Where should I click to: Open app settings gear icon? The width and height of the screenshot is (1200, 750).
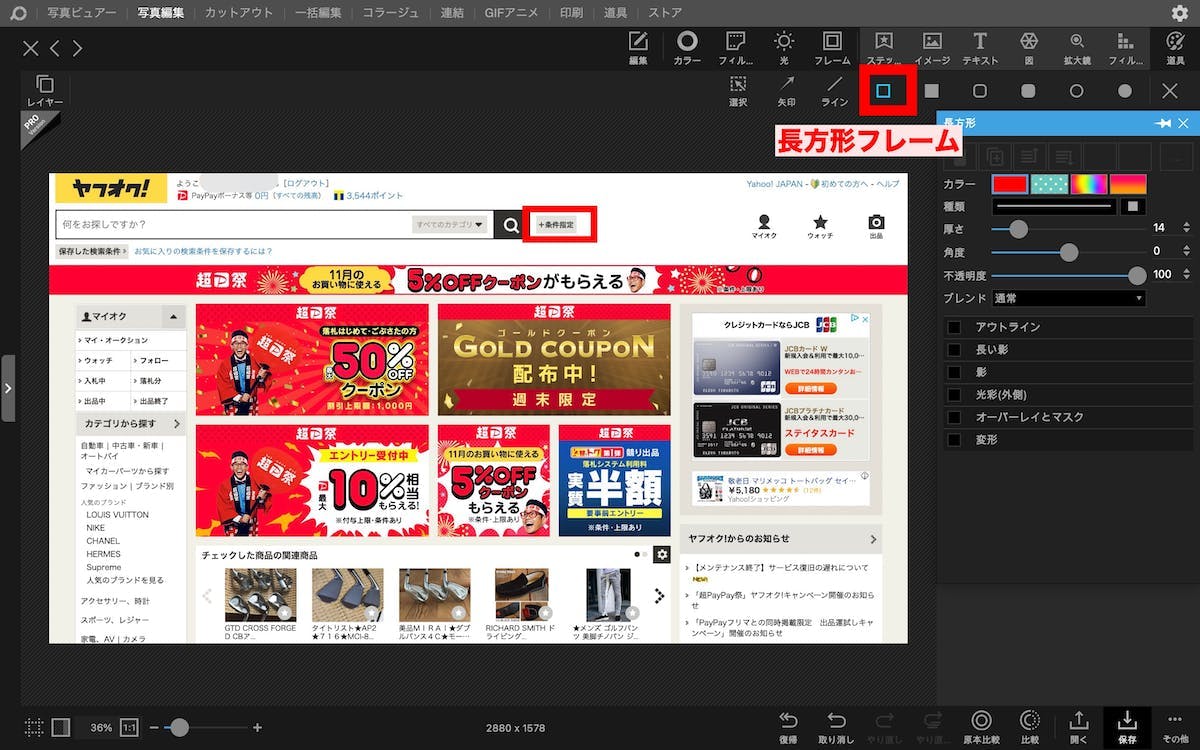coord(1180,13)
